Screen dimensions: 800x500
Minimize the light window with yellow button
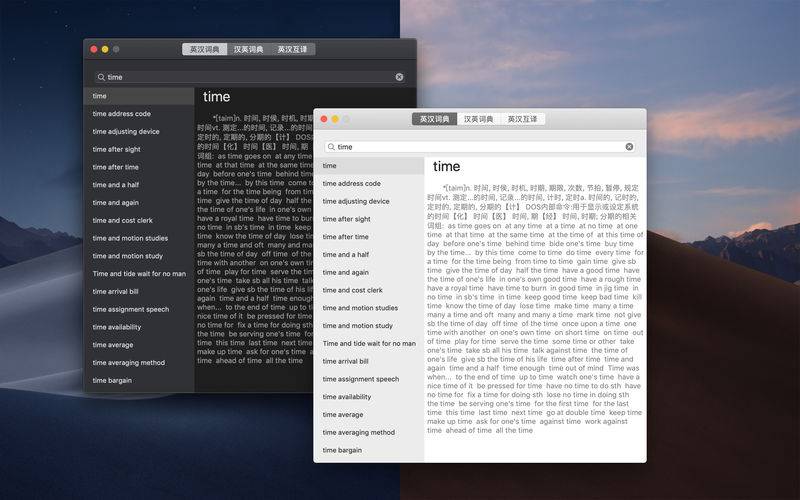(x=335, y=119)
